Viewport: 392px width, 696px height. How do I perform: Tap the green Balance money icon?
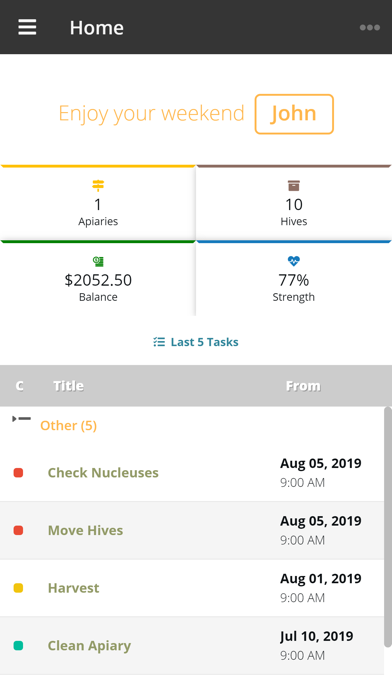coord(98,261)
